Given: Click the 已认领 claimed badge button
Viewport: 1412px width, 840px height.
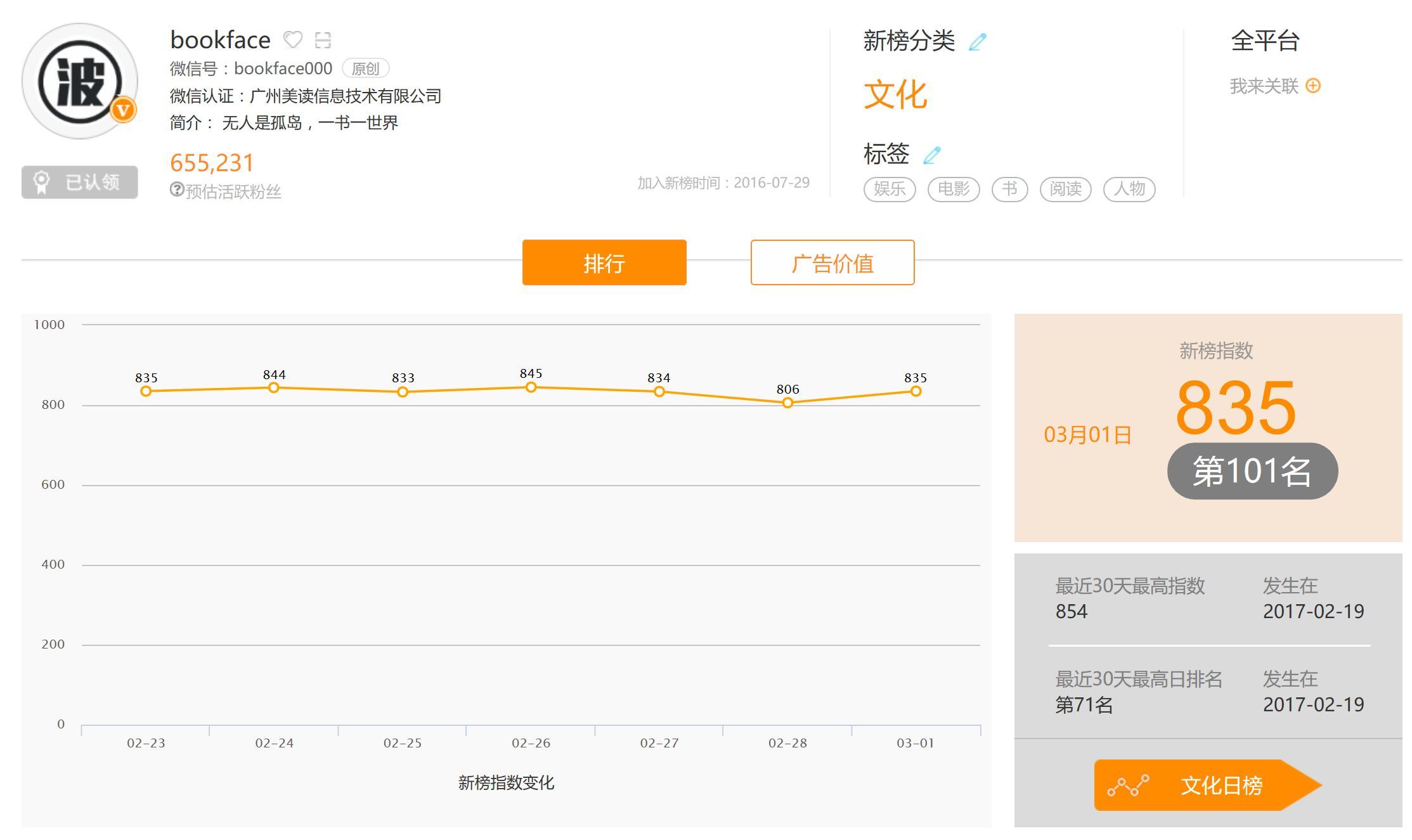Looking at the screenshot, I should pos(79,183).
